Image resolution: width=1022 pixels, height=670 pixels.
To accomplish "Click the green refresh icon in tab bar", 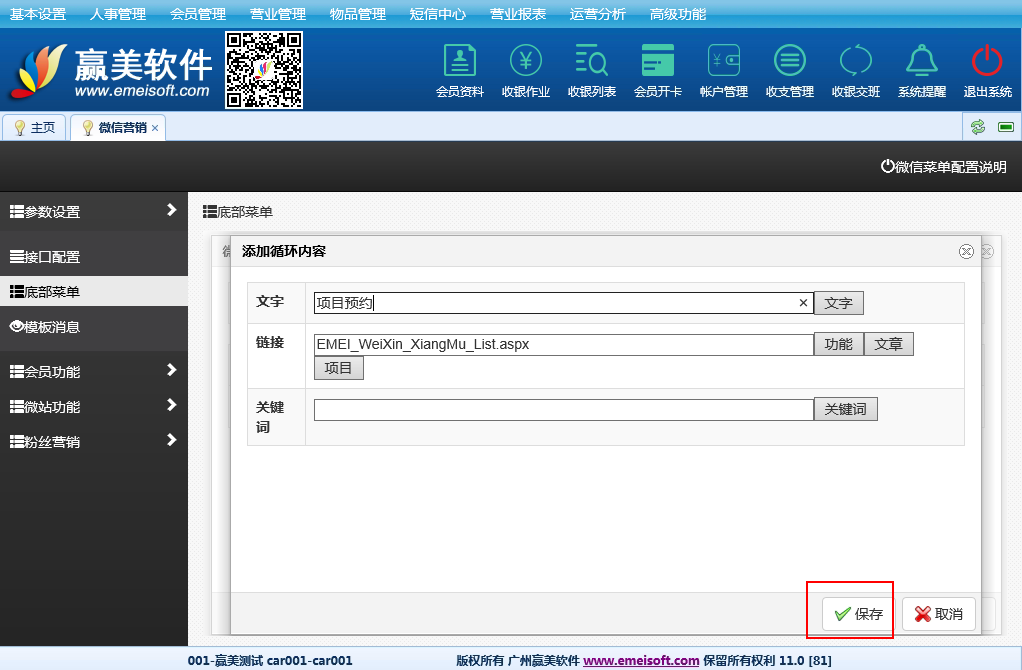I will click(x=977, y=127).
